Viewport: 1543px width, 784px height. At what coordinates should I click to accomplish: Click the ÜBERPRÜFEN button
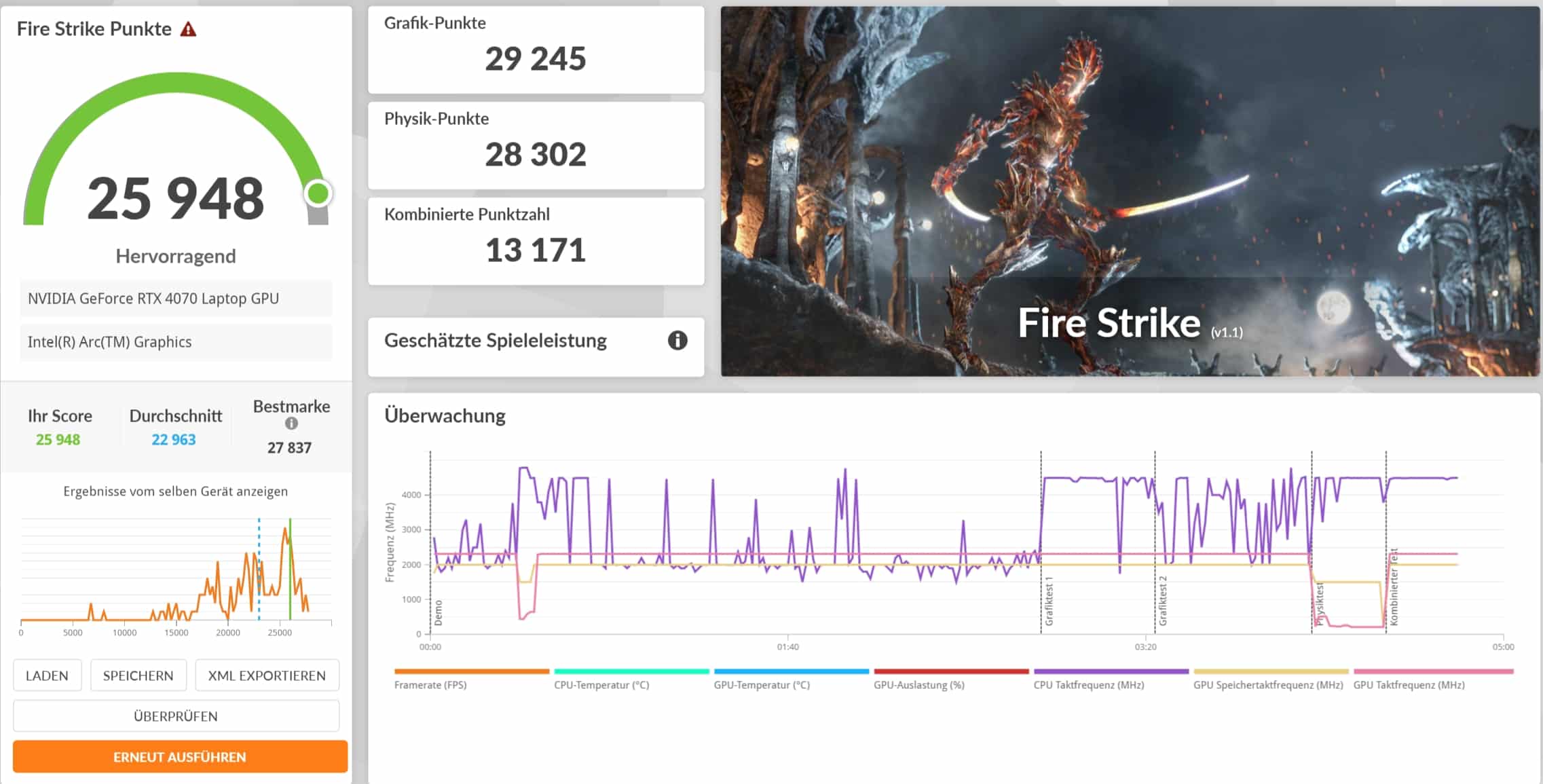click(x=176, y=716)
